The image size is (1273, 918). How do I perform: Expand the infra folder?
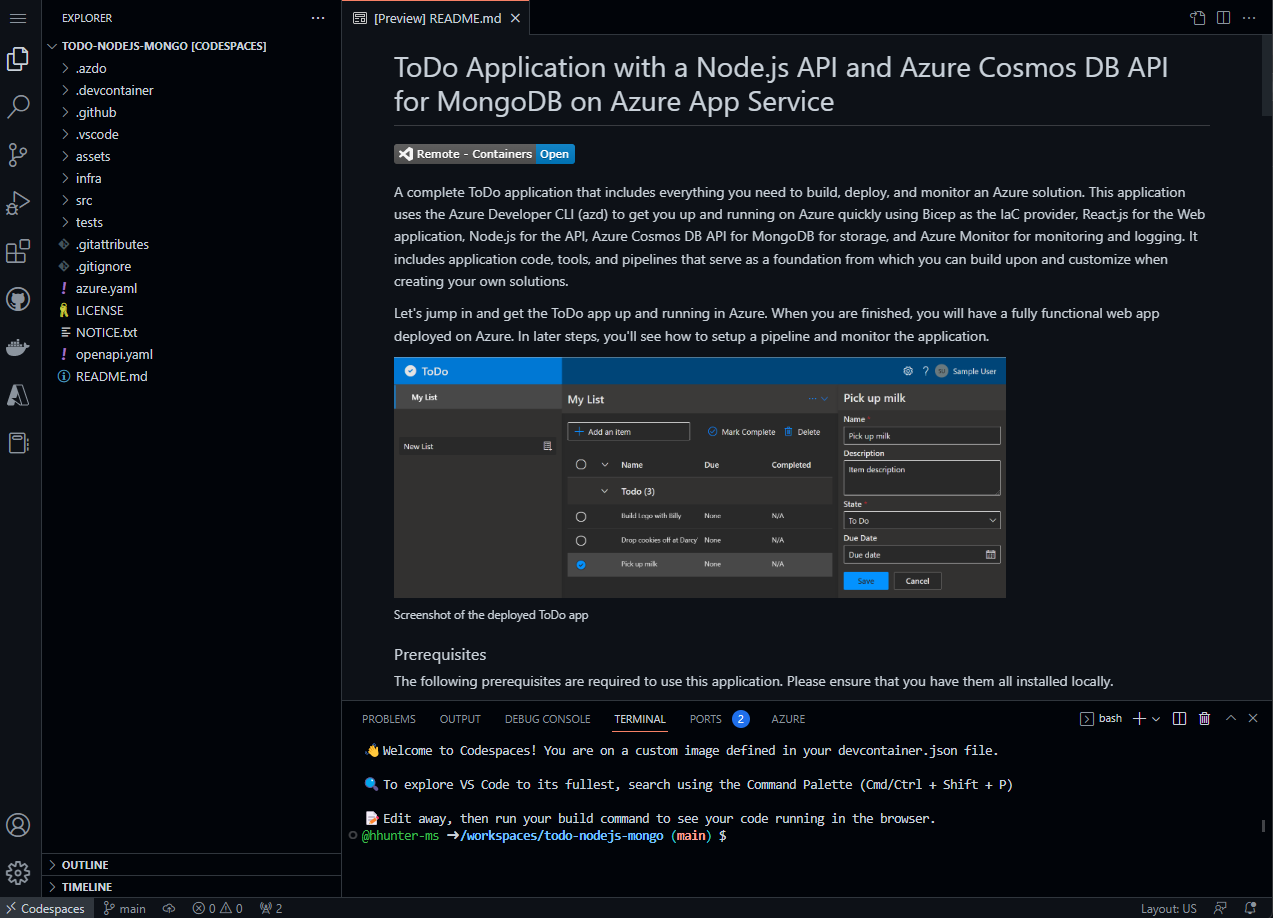pyautogui.click(x=89, y=177)
